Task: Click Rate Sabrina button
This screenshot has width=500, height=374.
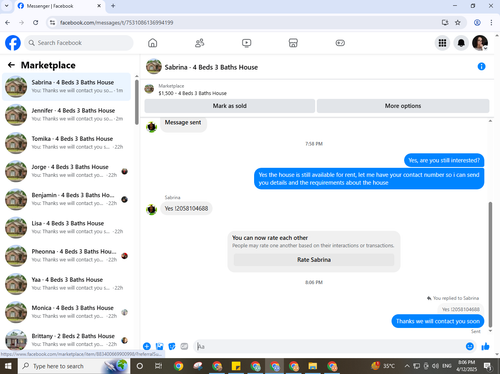Action: (314, 260)
